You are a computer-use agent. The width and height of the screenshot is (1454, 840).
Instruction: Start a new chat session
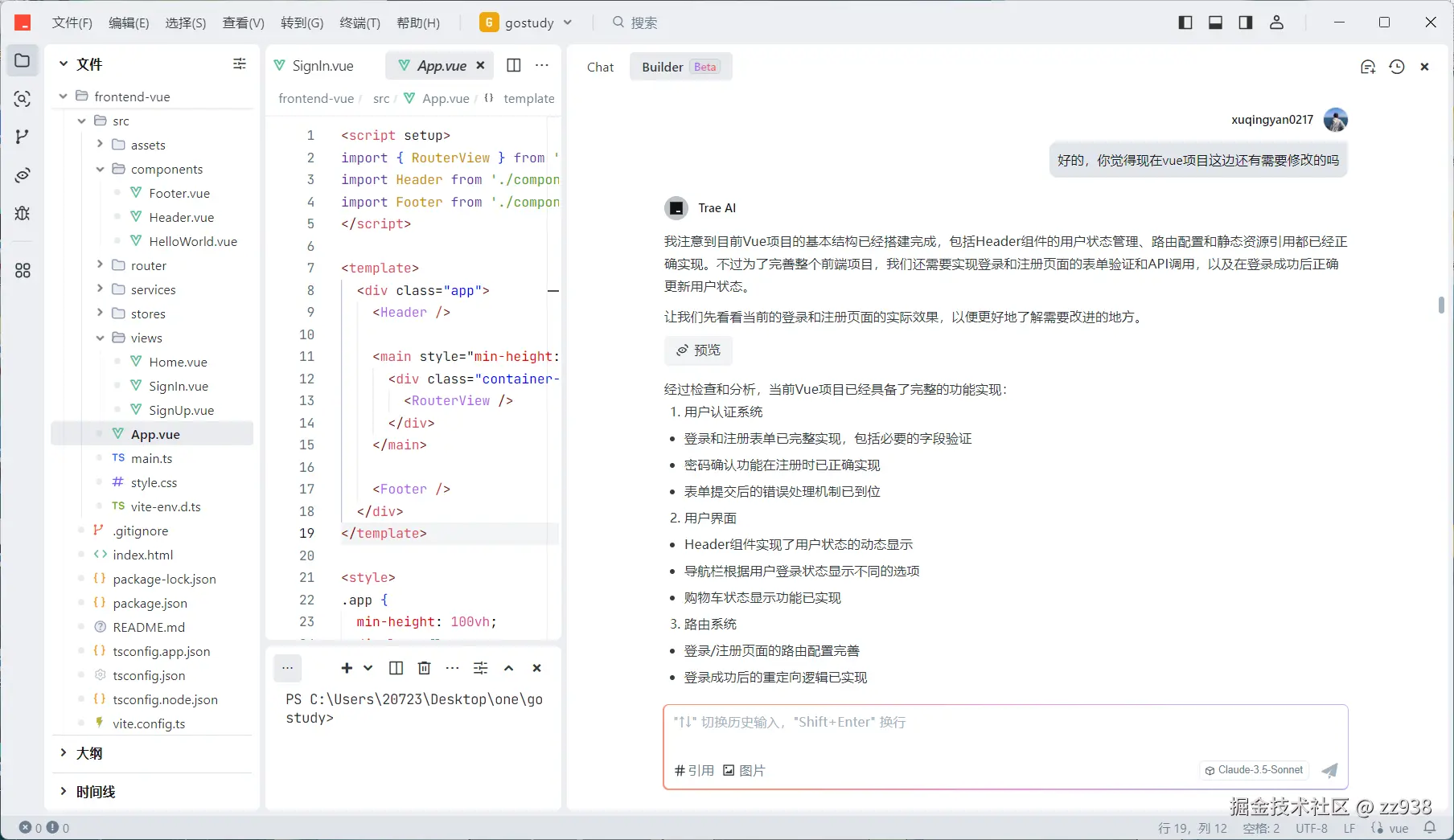(x=1368, y=67)
